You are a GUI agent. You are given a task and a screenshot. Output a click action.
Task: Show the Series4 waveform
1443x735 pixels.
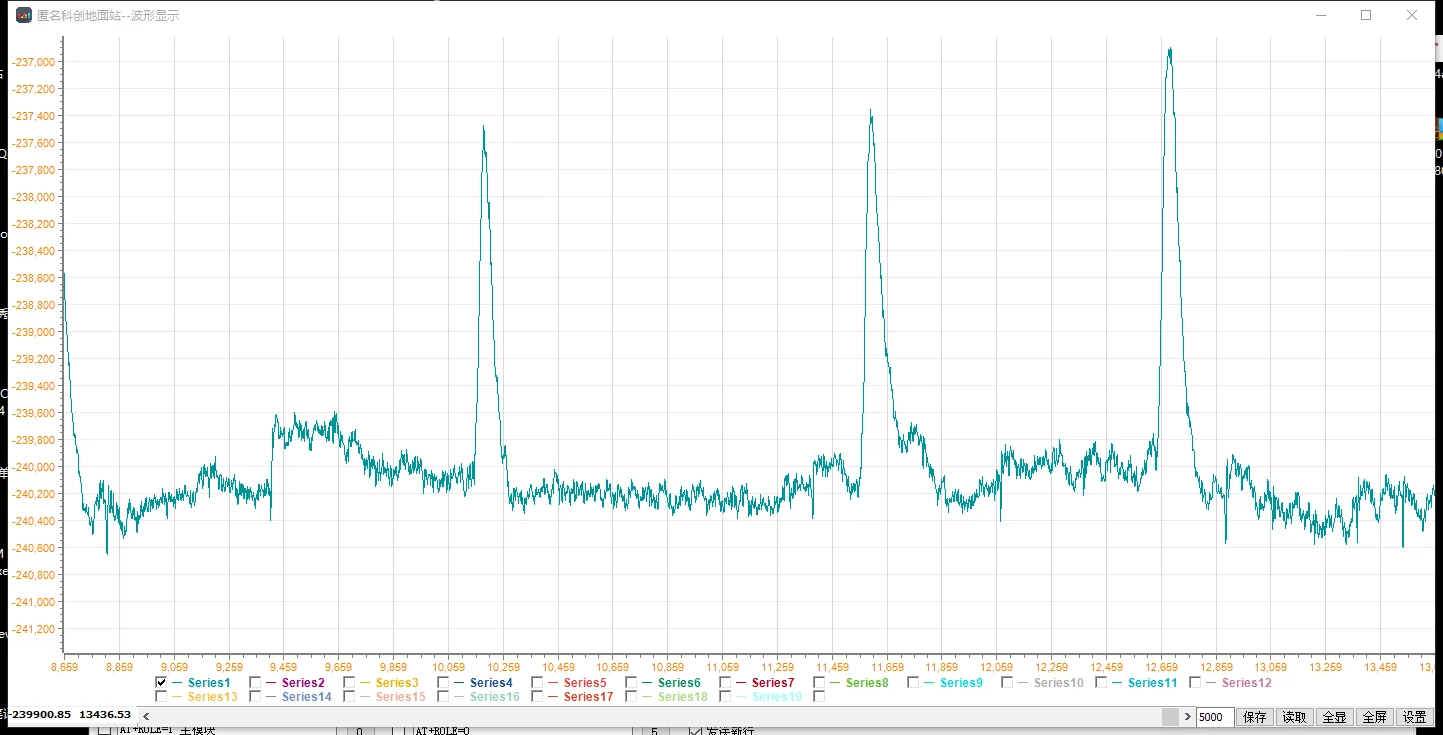pyautogui.click(x=444, y=683)
